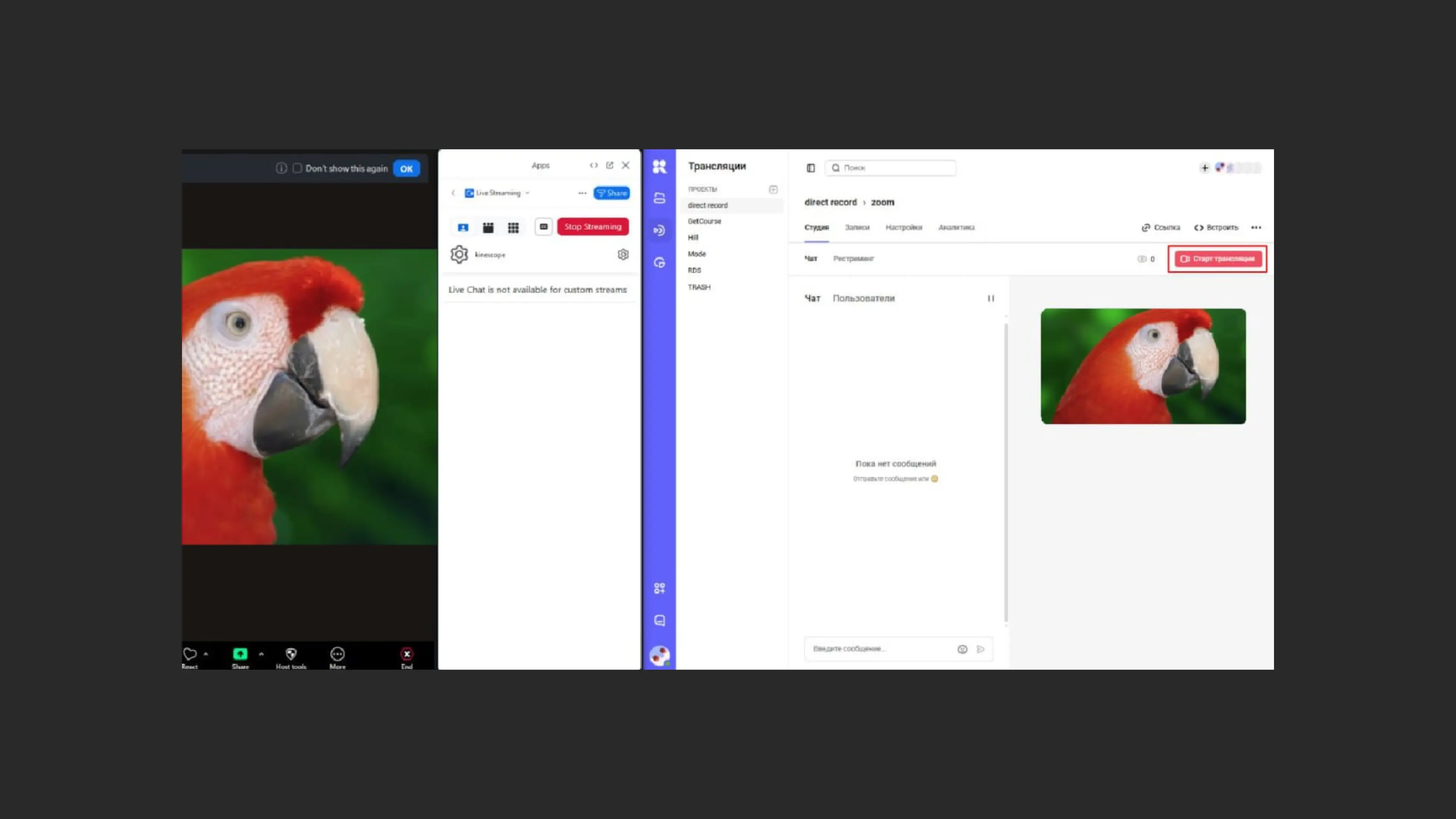This screenshot has width=1456, height=819.
Task: Open Apps panel in new window
Action: point(609,165)
